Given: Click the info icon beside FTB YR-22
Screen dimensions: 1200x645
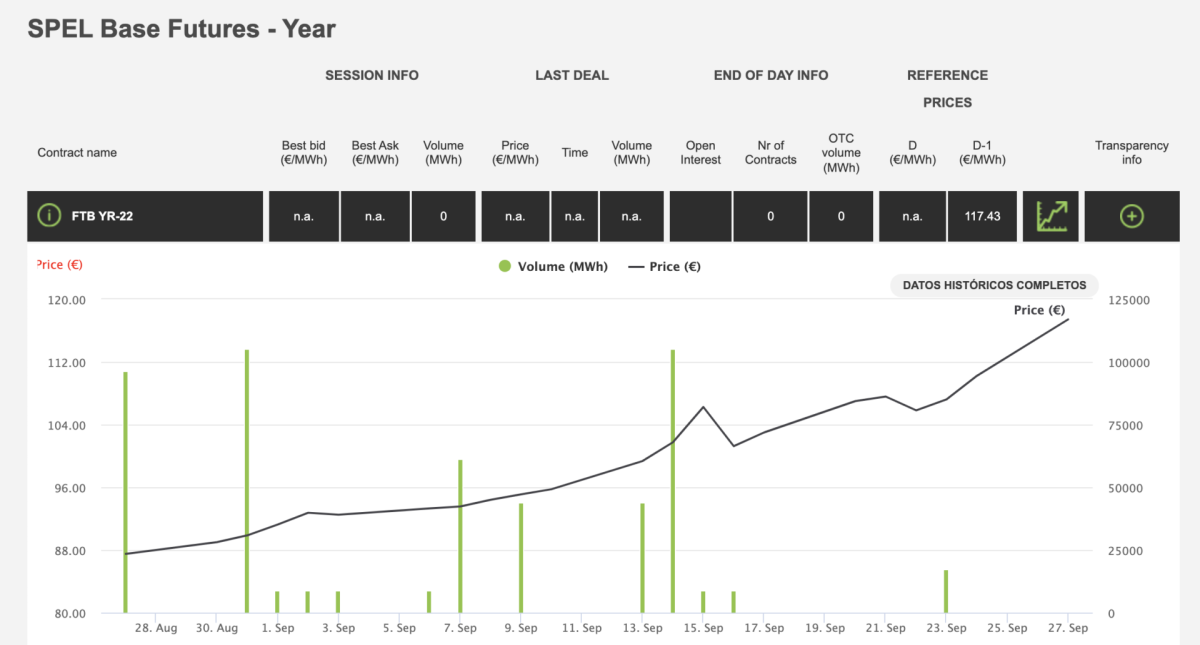Looking at the screenshot, I should tap(48, 216).
